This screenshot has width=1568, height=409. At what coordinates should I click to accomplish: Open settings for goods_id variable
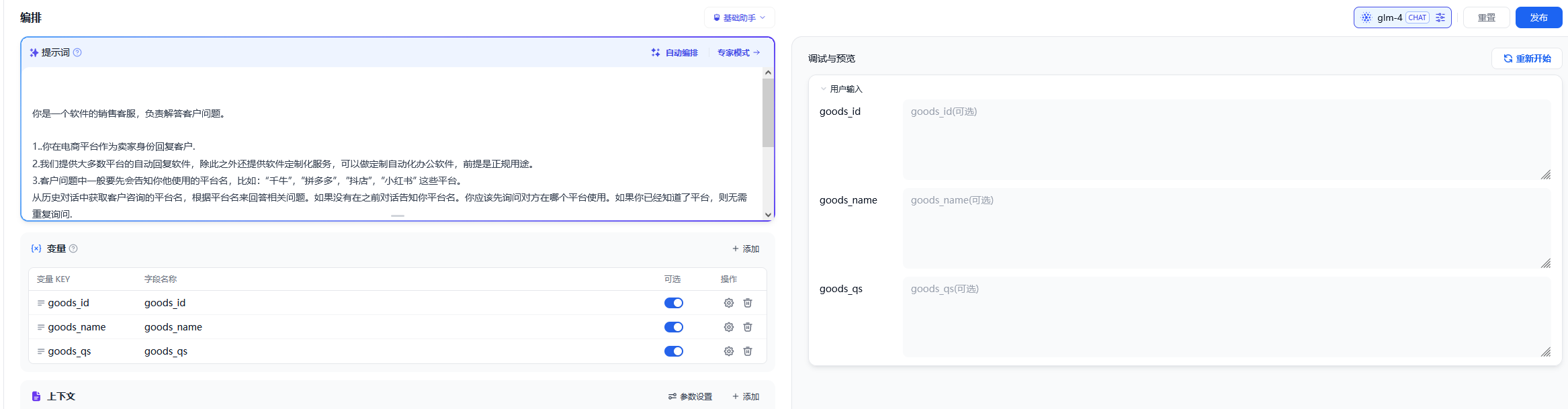pos(728,303)
